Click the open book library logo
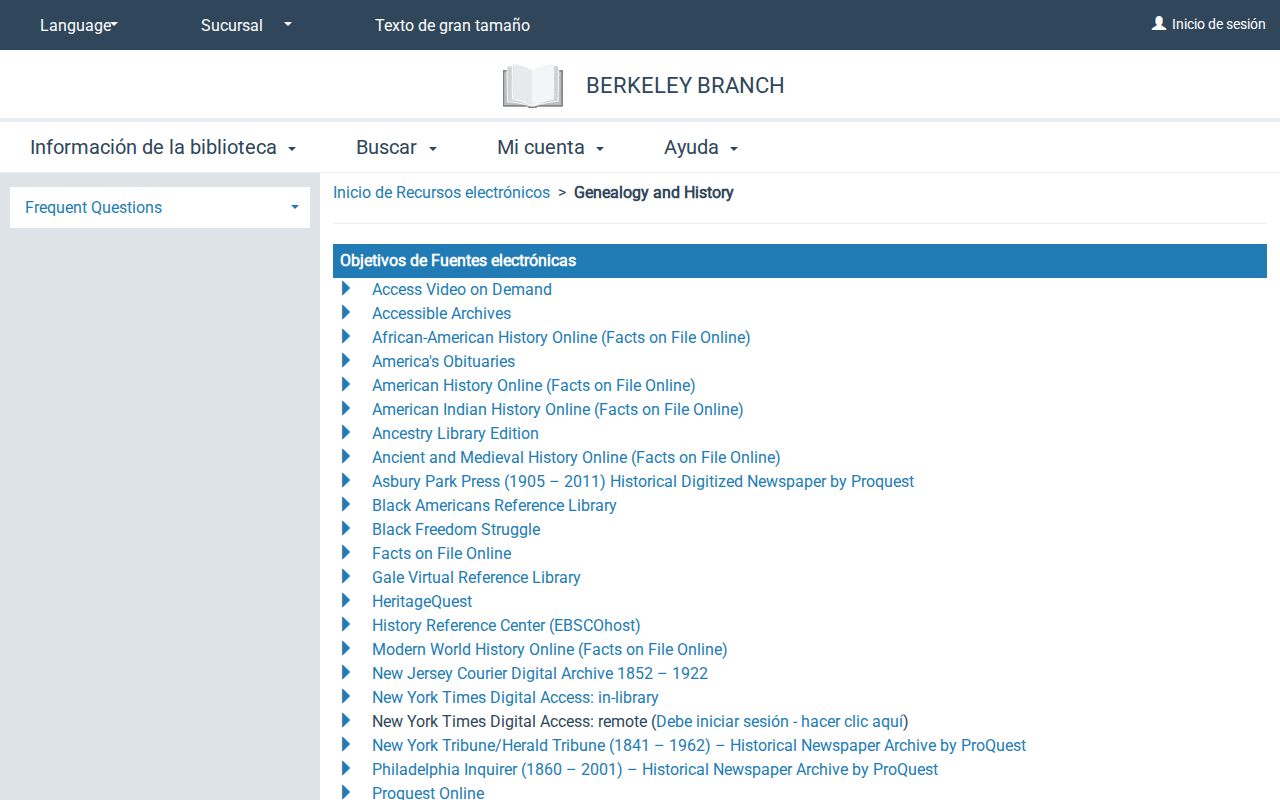1280x800 pixels. tap(533, 86)
